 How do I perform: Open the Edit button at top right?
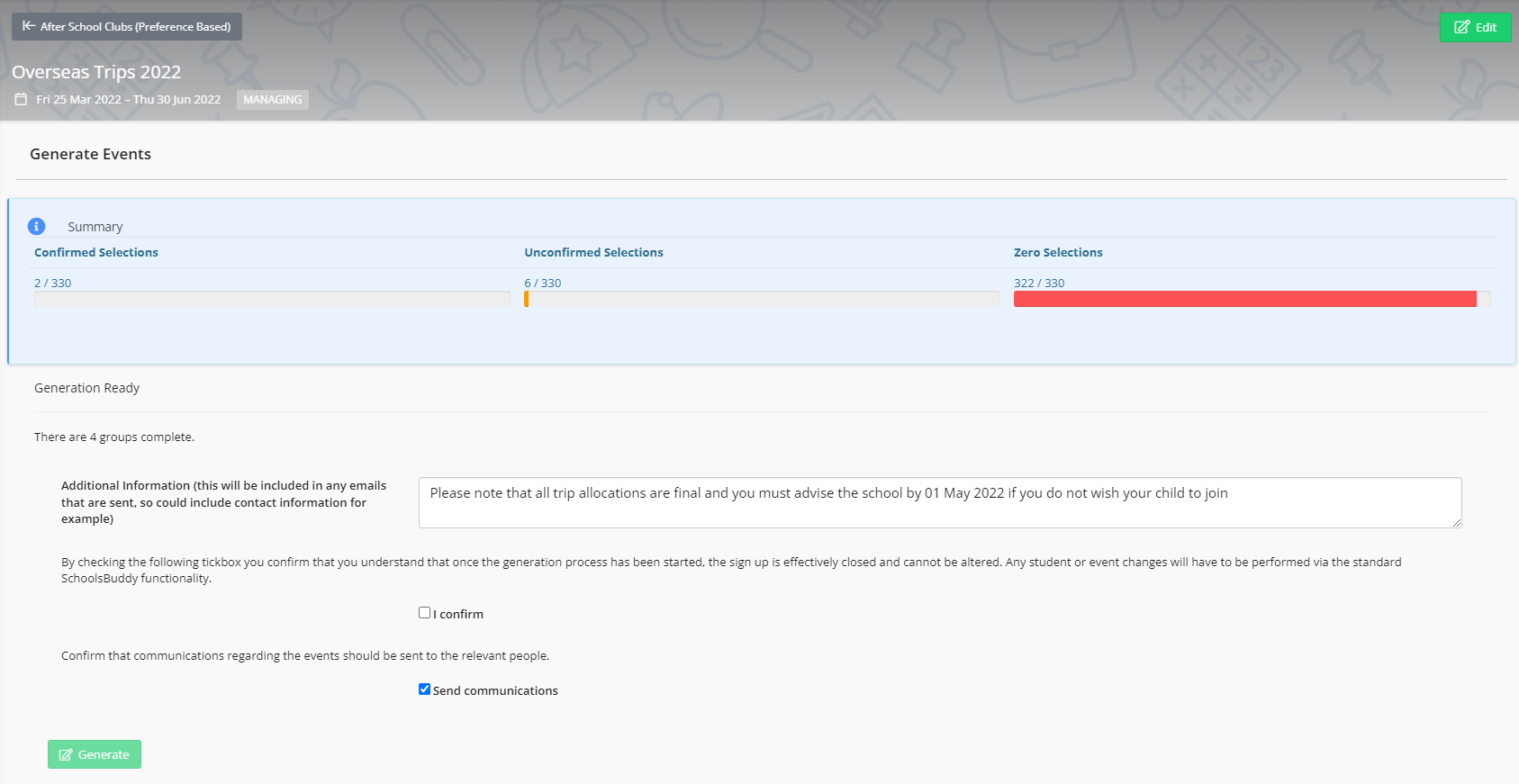click(1475, 27)
